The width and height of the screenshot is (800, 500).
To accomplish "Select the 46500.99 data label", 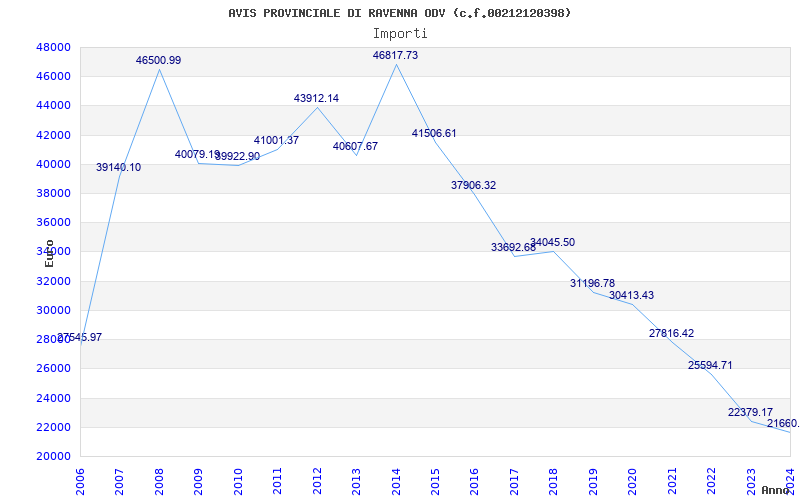I will 158,60.
